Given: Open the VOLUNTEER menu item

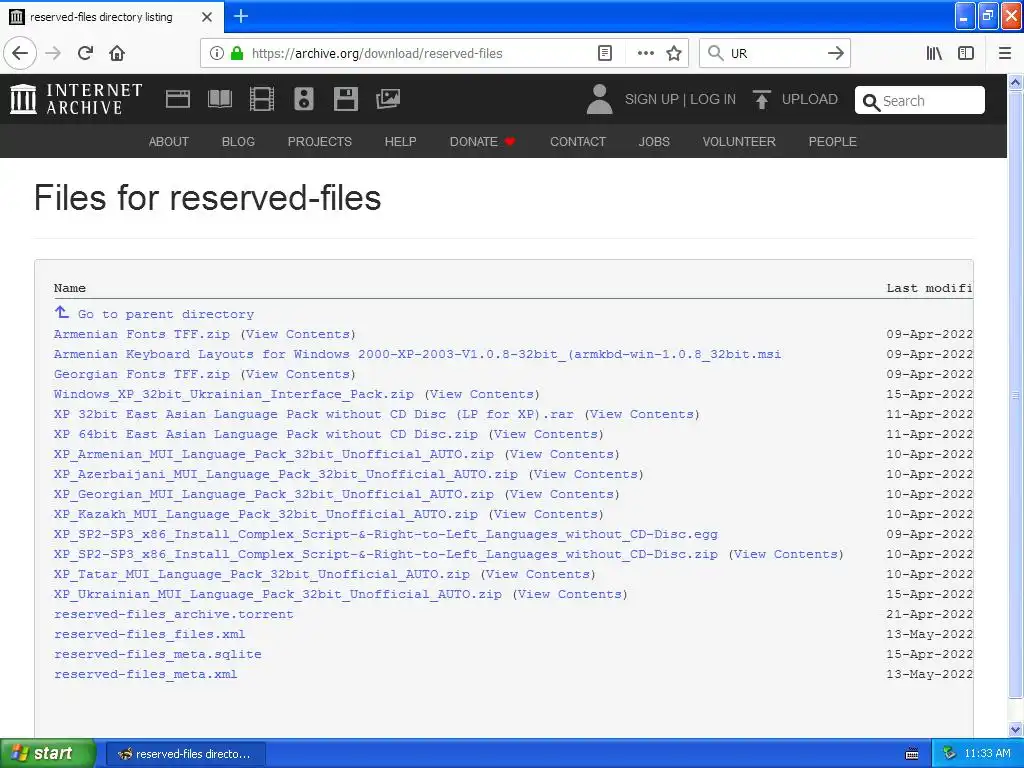Looking at the screenshot, I should (739, 142).
